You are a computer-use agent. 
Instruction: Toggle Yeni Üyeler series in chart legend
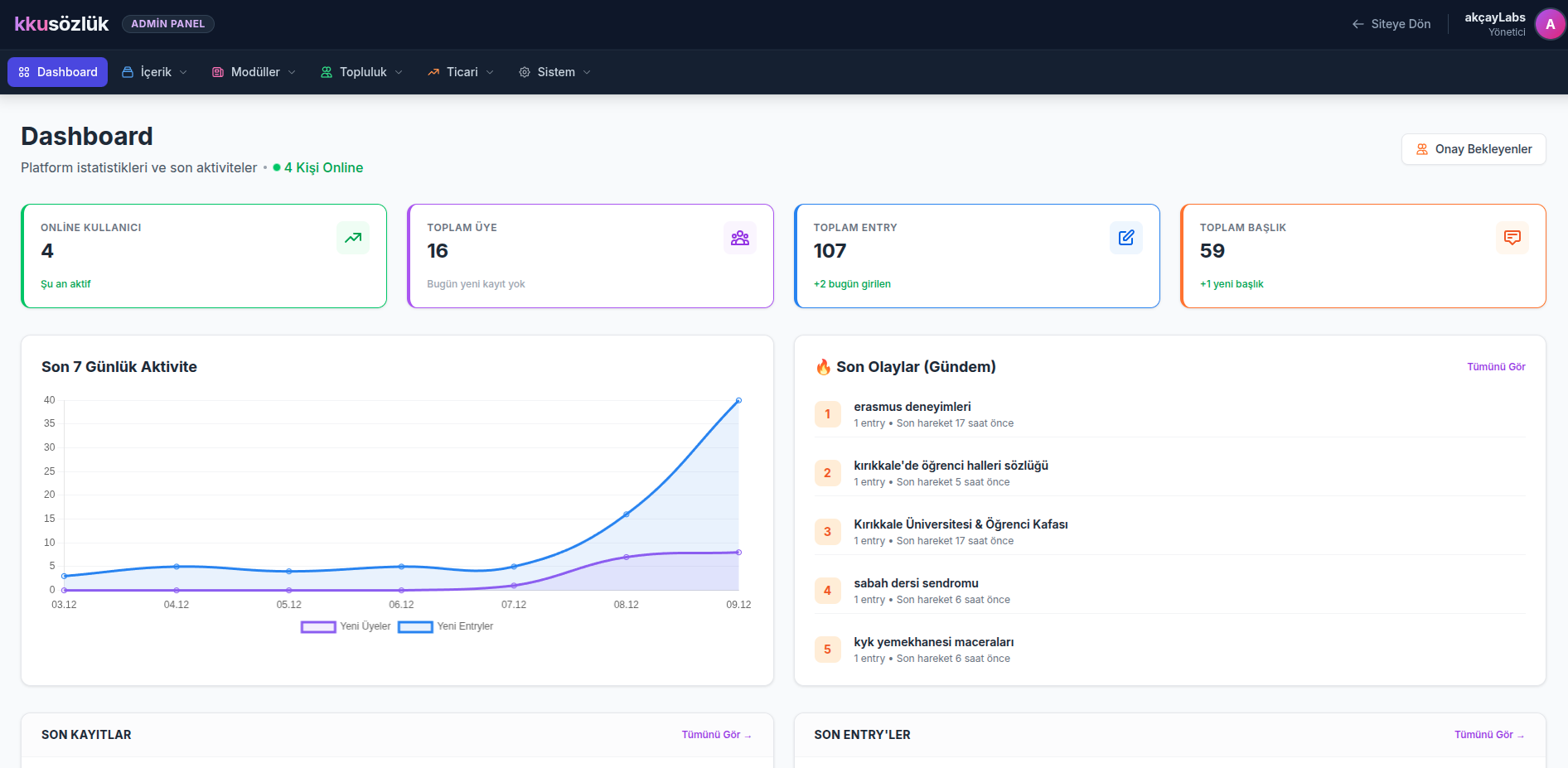tap(346, 626)
